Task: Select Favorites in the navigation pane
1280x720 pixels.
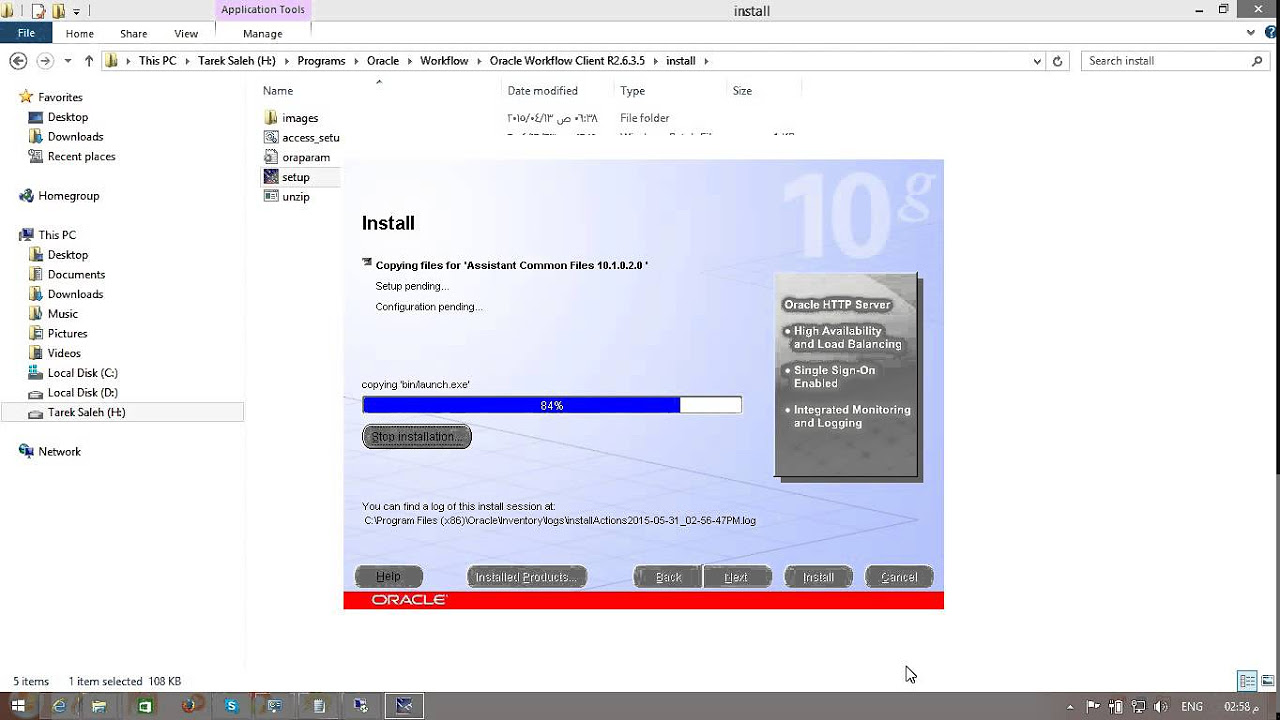Action: click(x=60, y=97)
